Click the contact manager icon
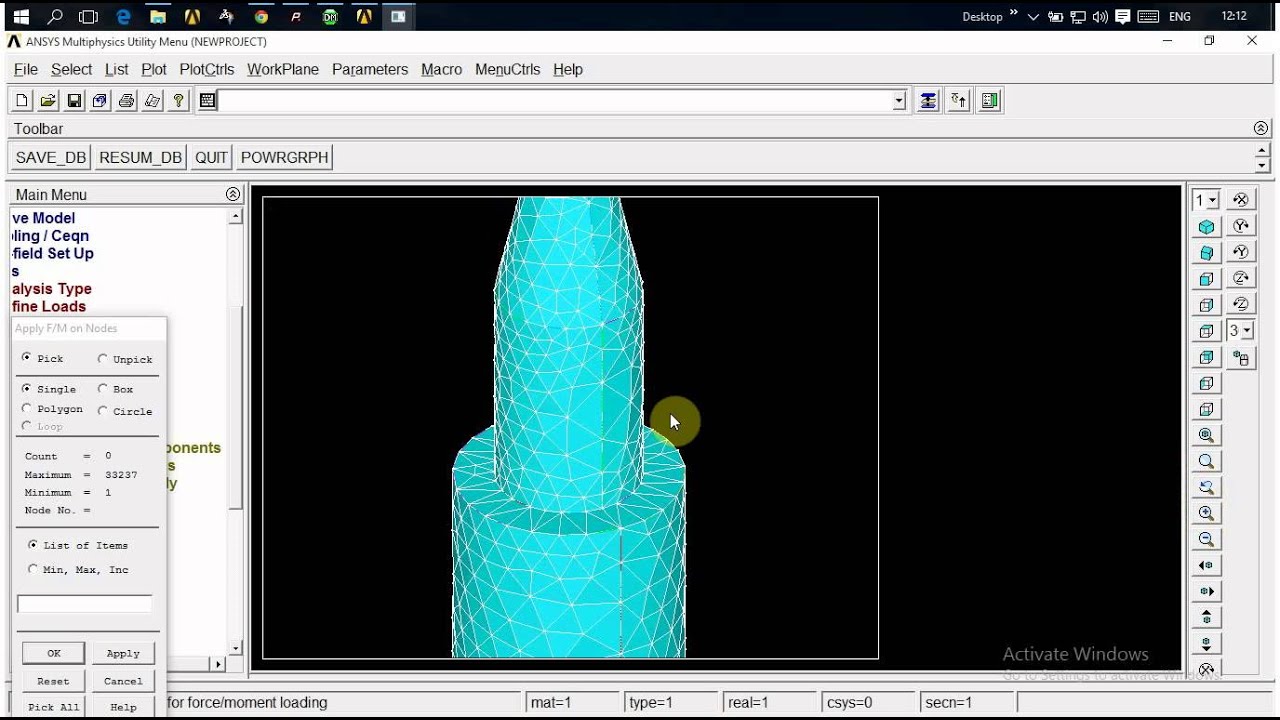 (990, 101)
